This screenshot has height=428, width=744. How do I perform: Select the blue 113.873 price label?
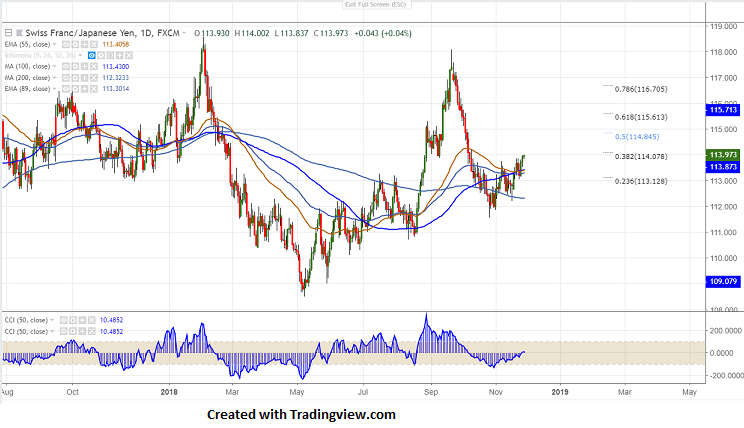coord(723,167)
